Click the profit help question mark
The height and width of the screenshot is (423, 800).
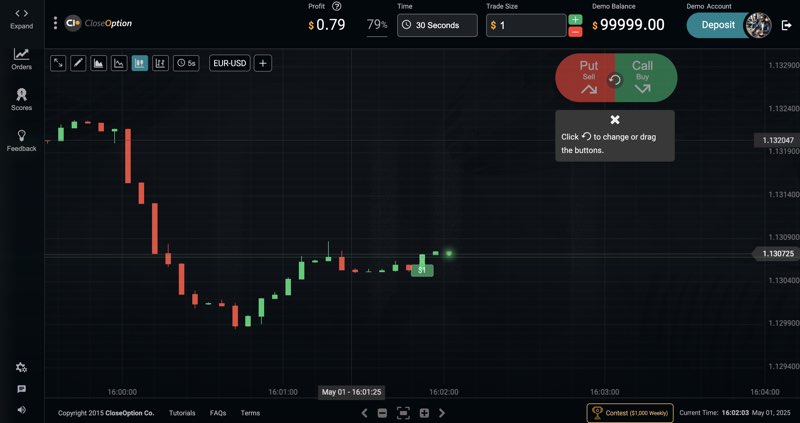click(336, 7)
